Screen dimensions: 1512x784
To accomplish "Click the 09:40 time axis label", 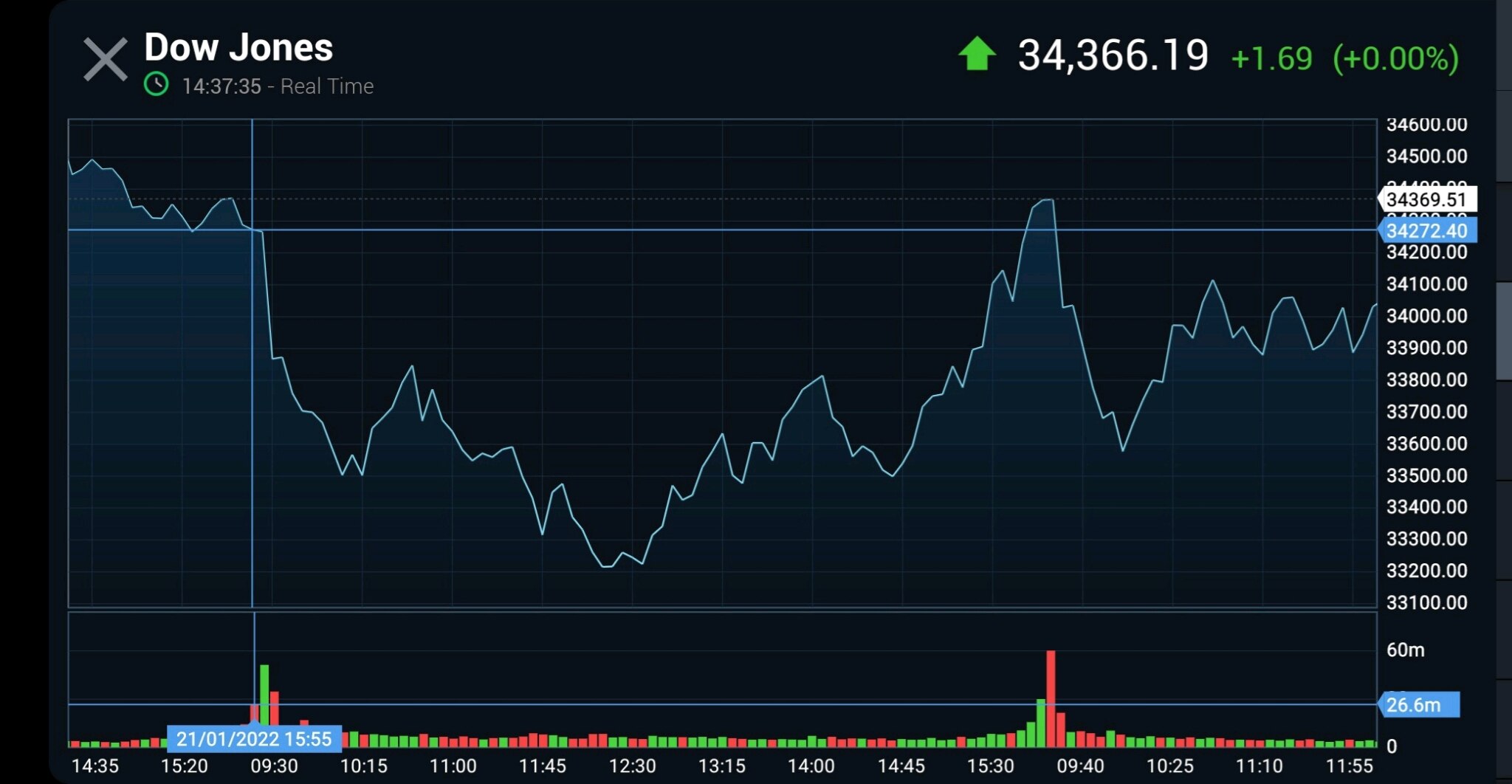I will click(1080, 766).
